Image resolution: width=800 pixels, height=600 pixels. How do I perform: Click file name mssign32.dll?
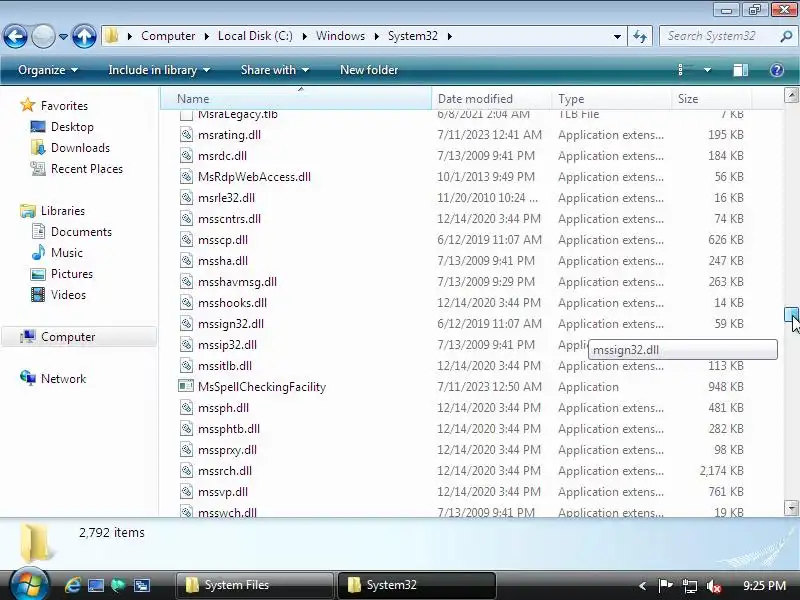point(231,324)
